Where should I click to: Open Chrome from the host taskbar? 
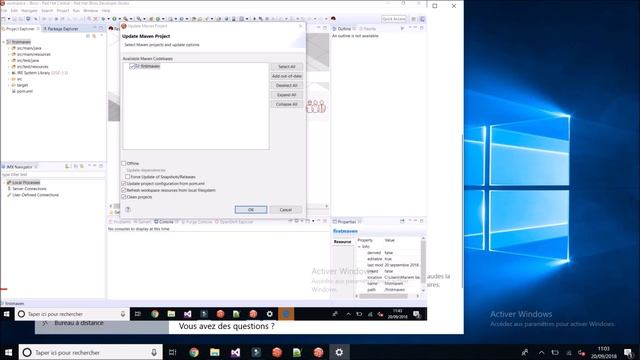click(x=194, y=352)
